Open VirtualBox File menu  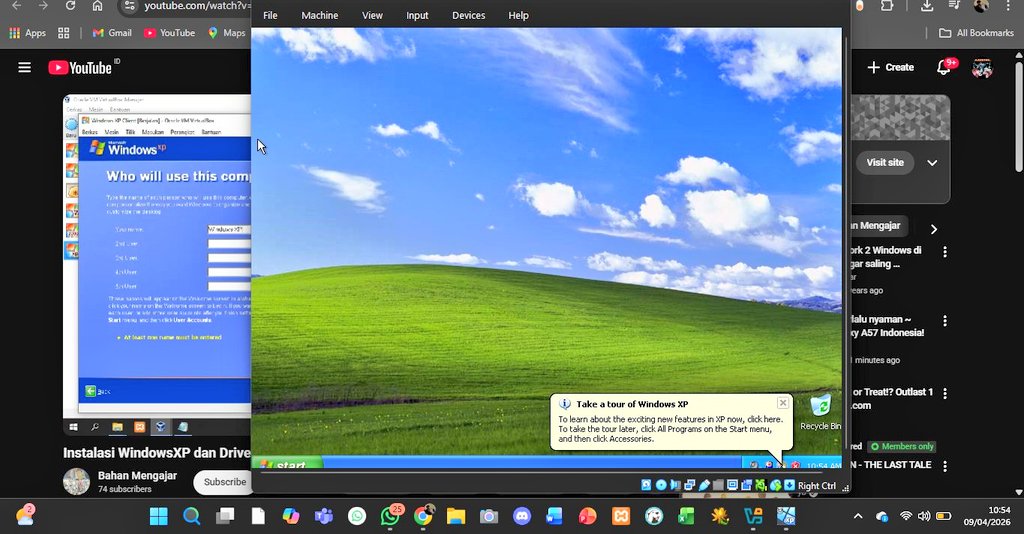[270, 15]
